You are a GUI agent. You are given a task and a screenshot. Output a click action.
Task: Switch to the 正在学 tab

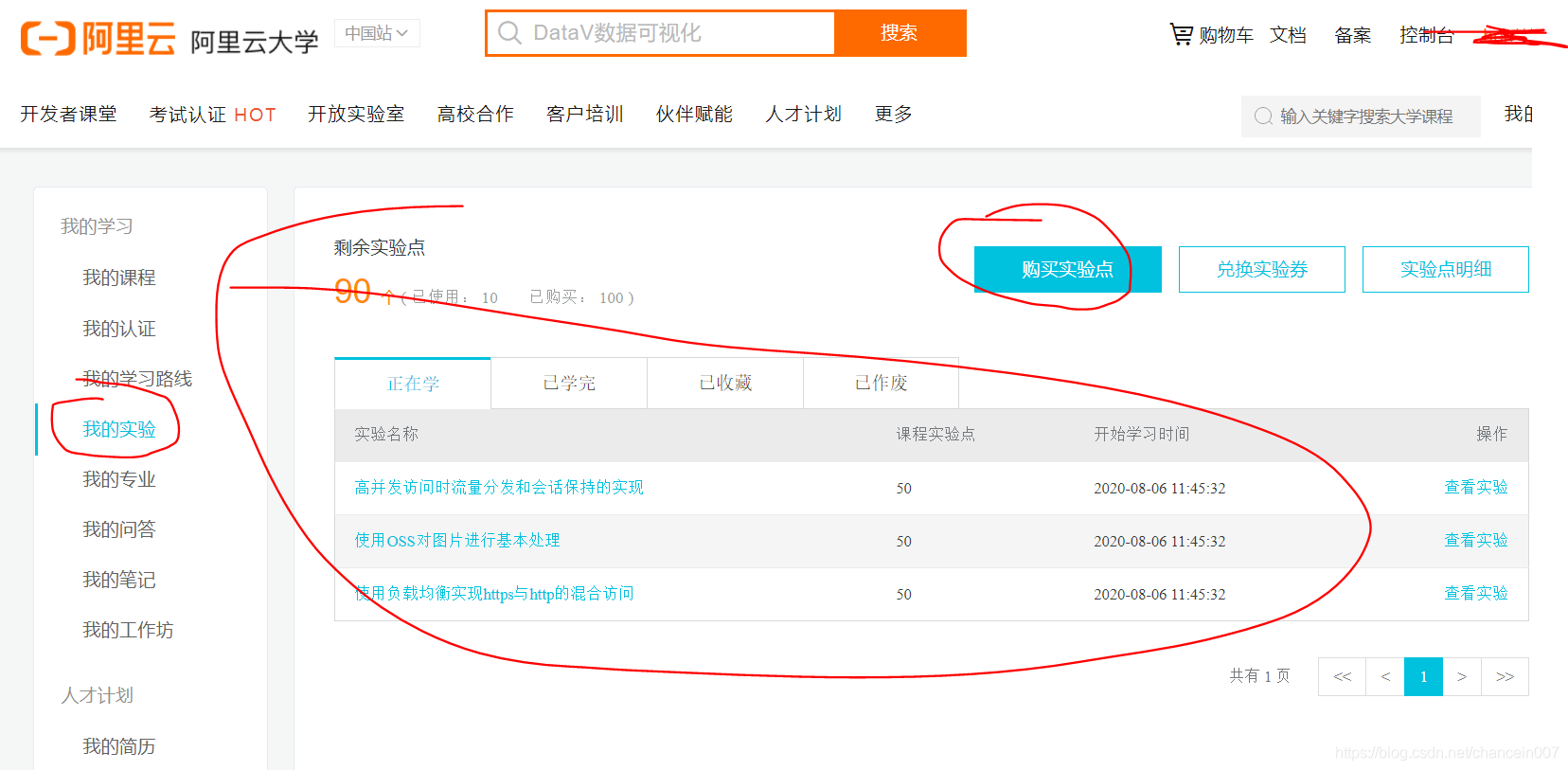[413, 384]
